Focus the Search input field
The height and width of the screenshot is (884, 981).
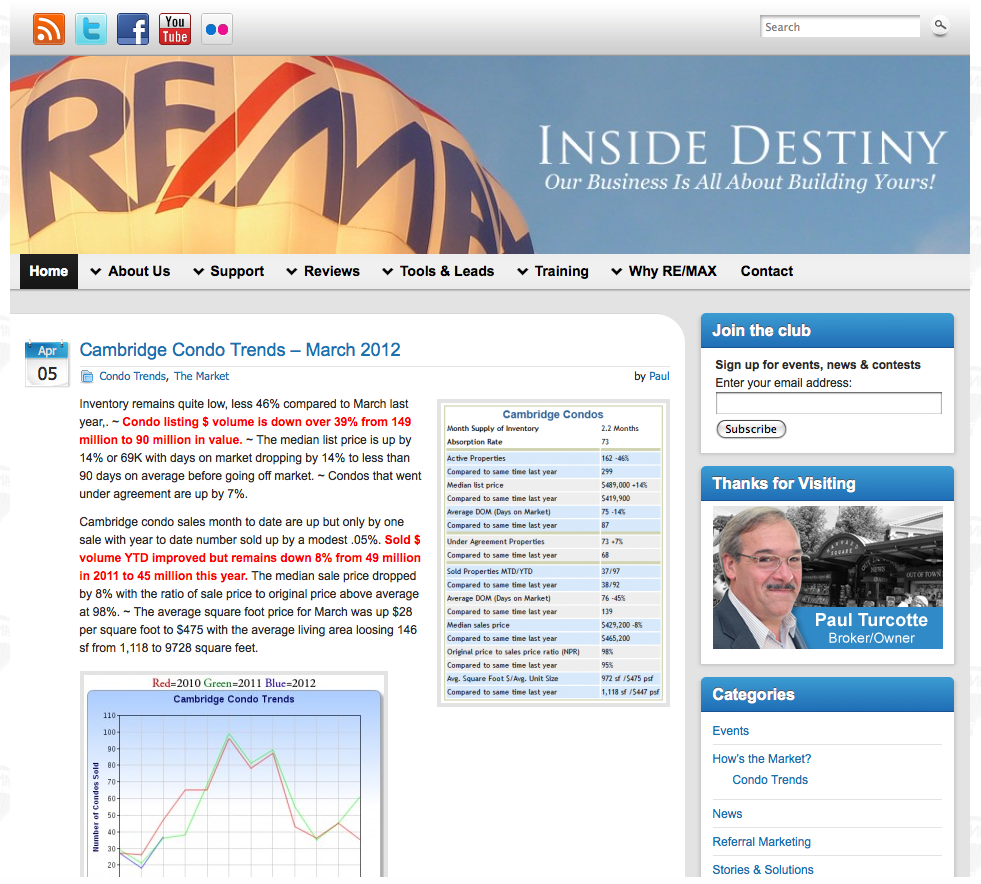(840, 27)
